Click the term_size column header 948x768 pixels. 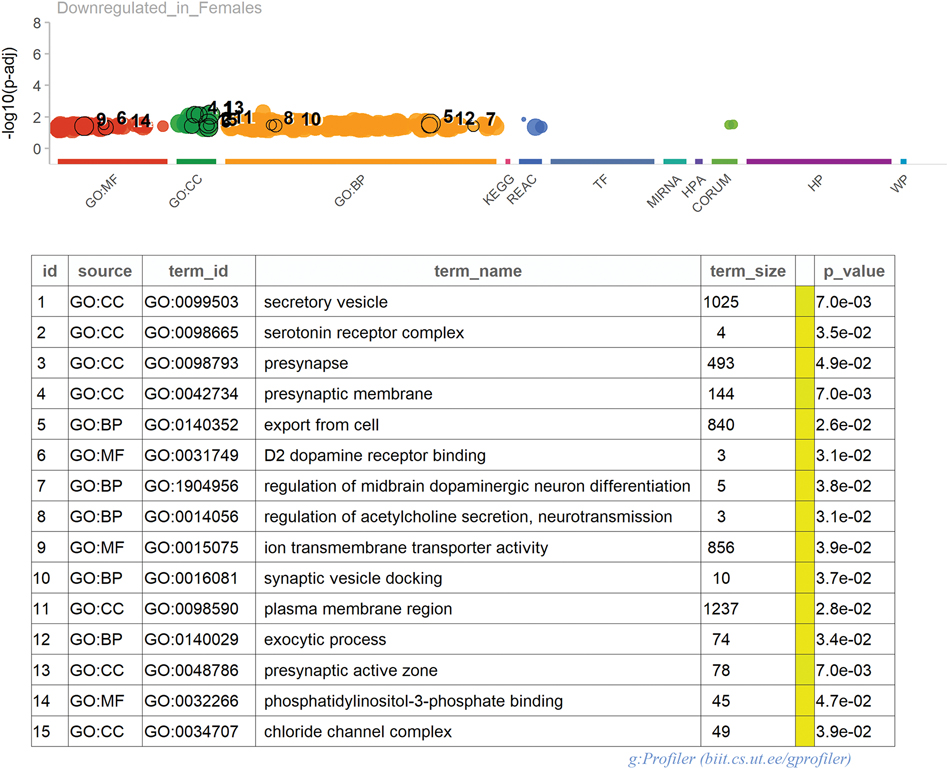(x=748, y=271)
